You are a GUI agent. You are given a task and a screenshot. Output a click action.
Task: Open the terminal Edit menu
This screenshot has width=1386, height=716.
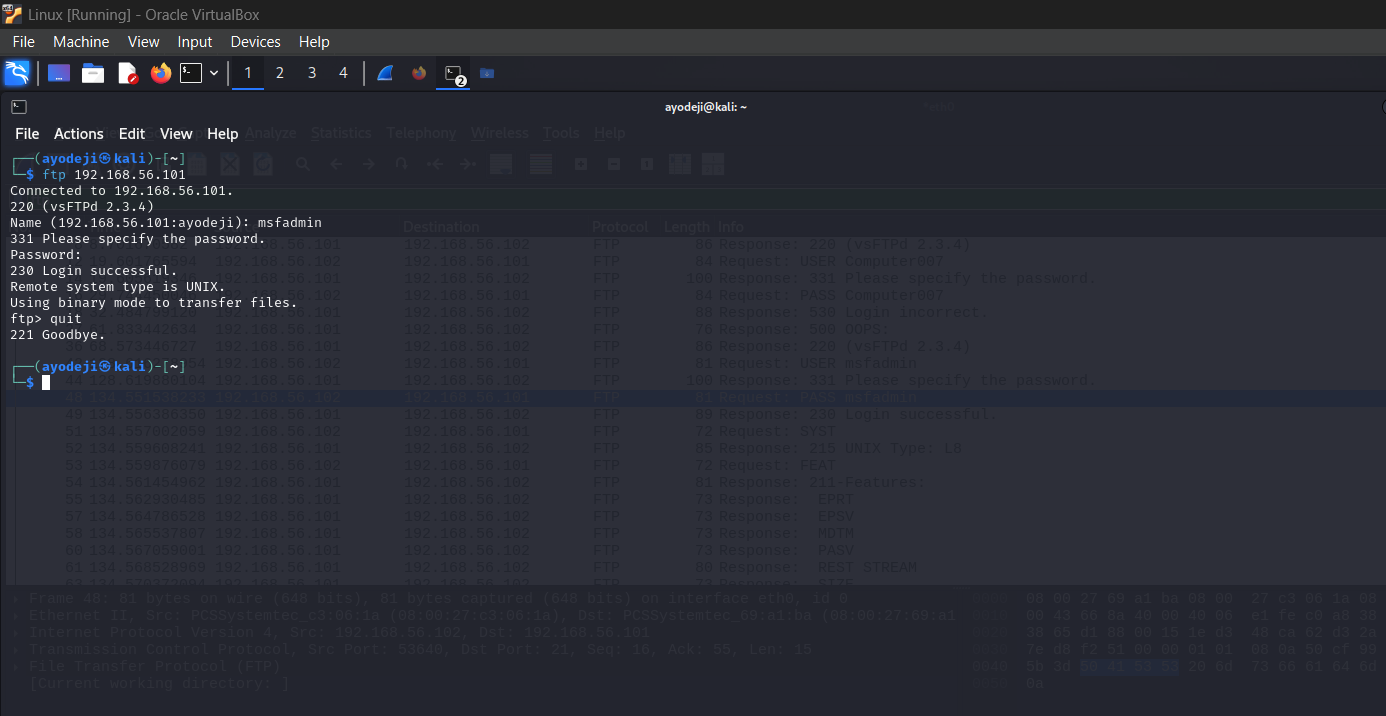click(x=132, y=134)
